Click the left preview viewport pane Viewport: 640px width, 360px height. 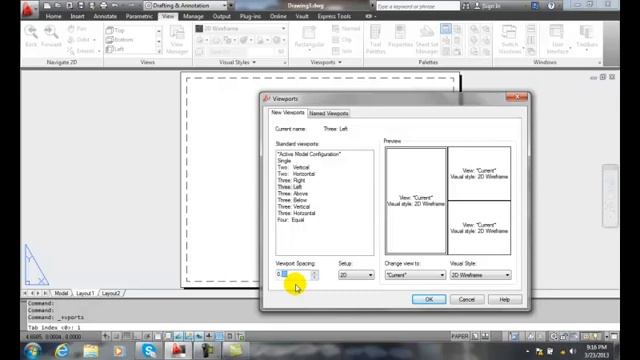tap(416, 201)
